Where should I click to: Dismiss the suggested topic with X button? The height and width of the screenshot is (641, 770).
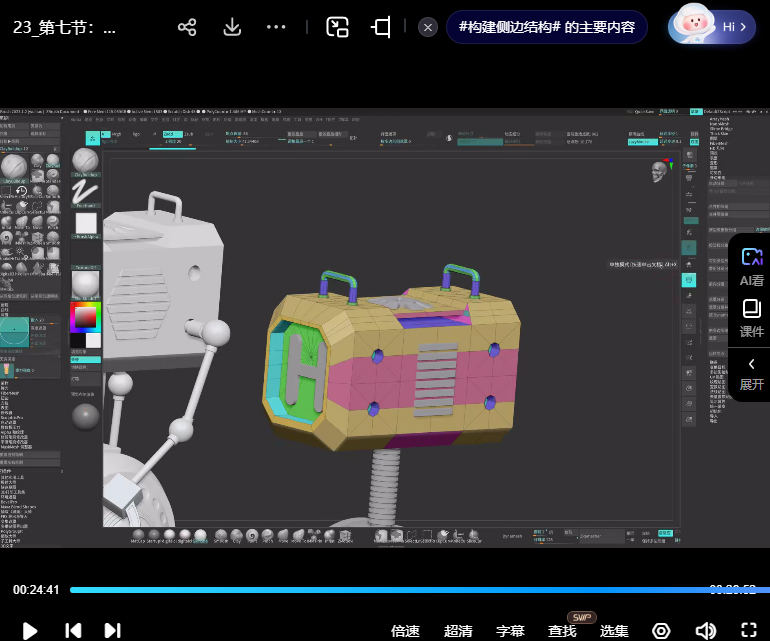(428, 27)
